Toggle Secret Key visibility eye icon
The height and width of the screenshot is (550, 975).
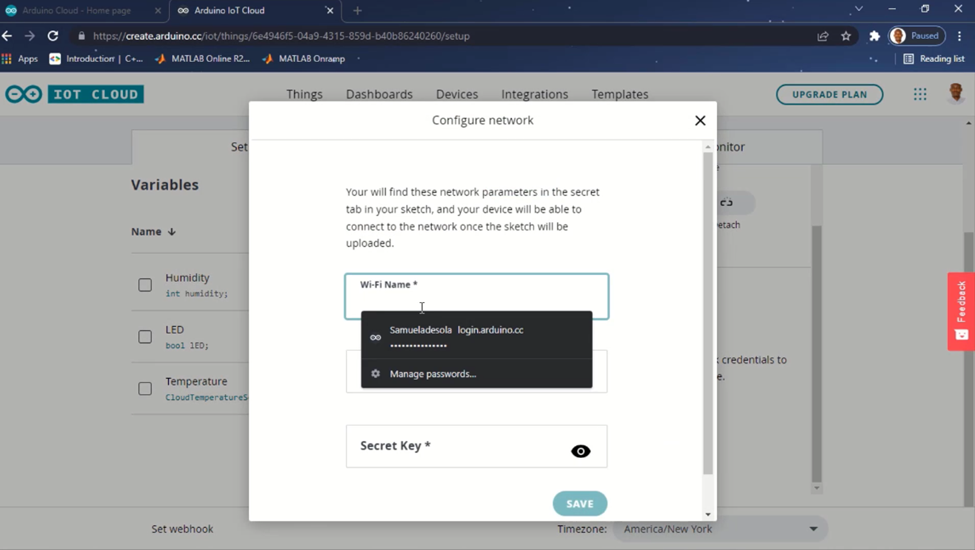pos(580,451)
